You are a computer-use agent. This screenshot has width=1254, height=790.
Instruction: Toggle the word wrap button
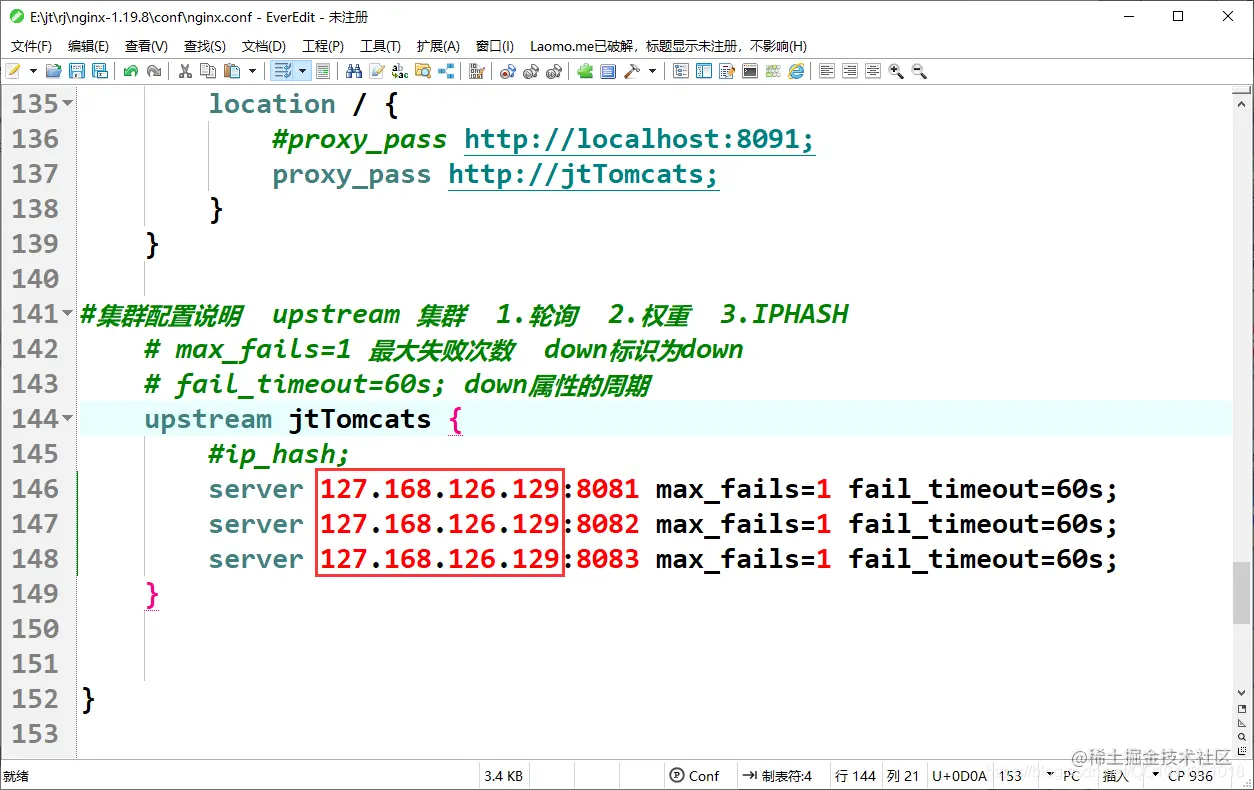pos(283,71)
